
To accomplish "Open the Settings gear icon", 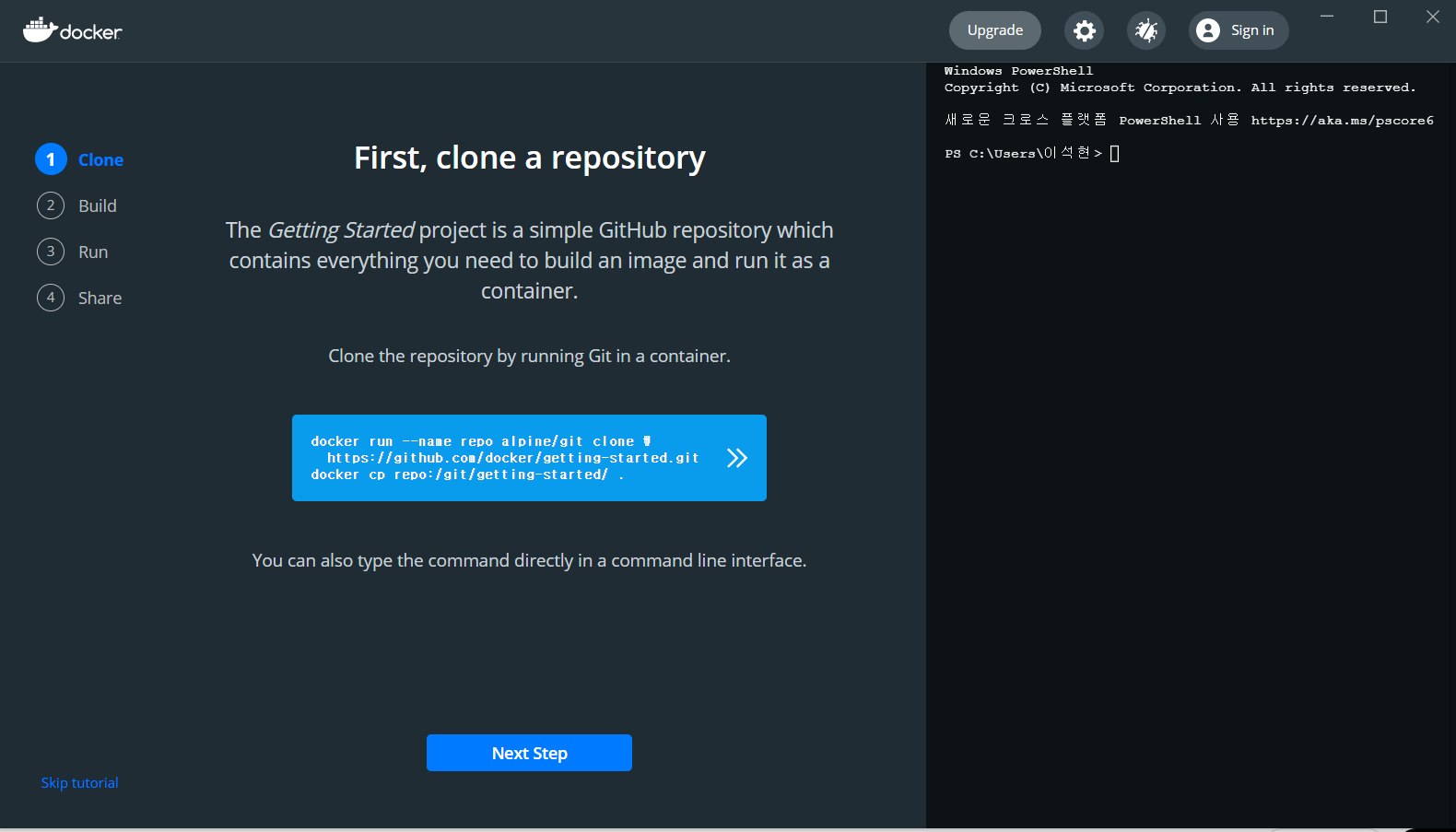I will click(x=1085, y=30).
